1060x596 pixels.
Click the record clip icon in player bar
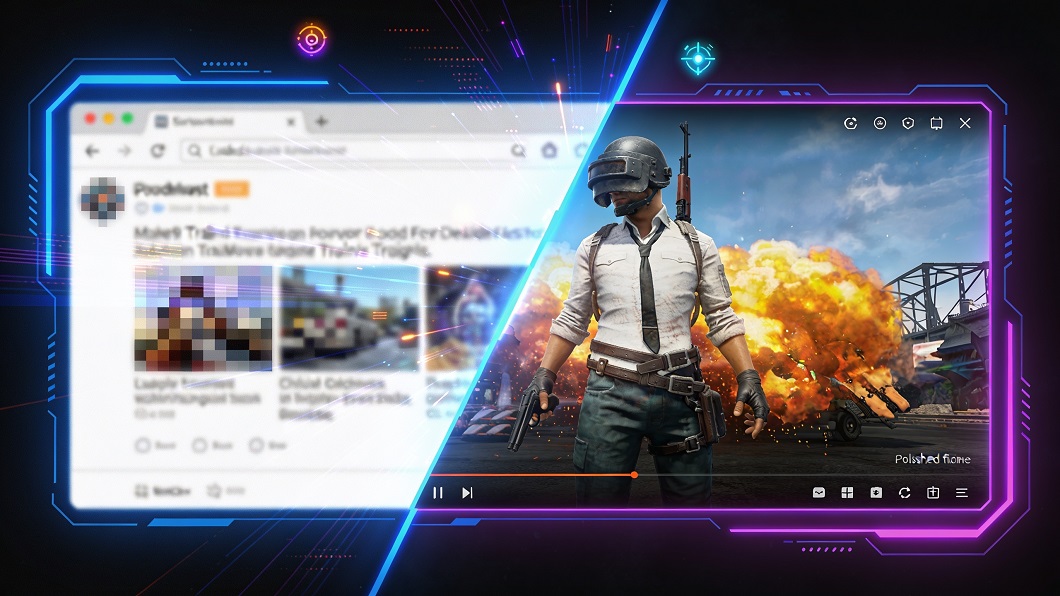point(876,493)
